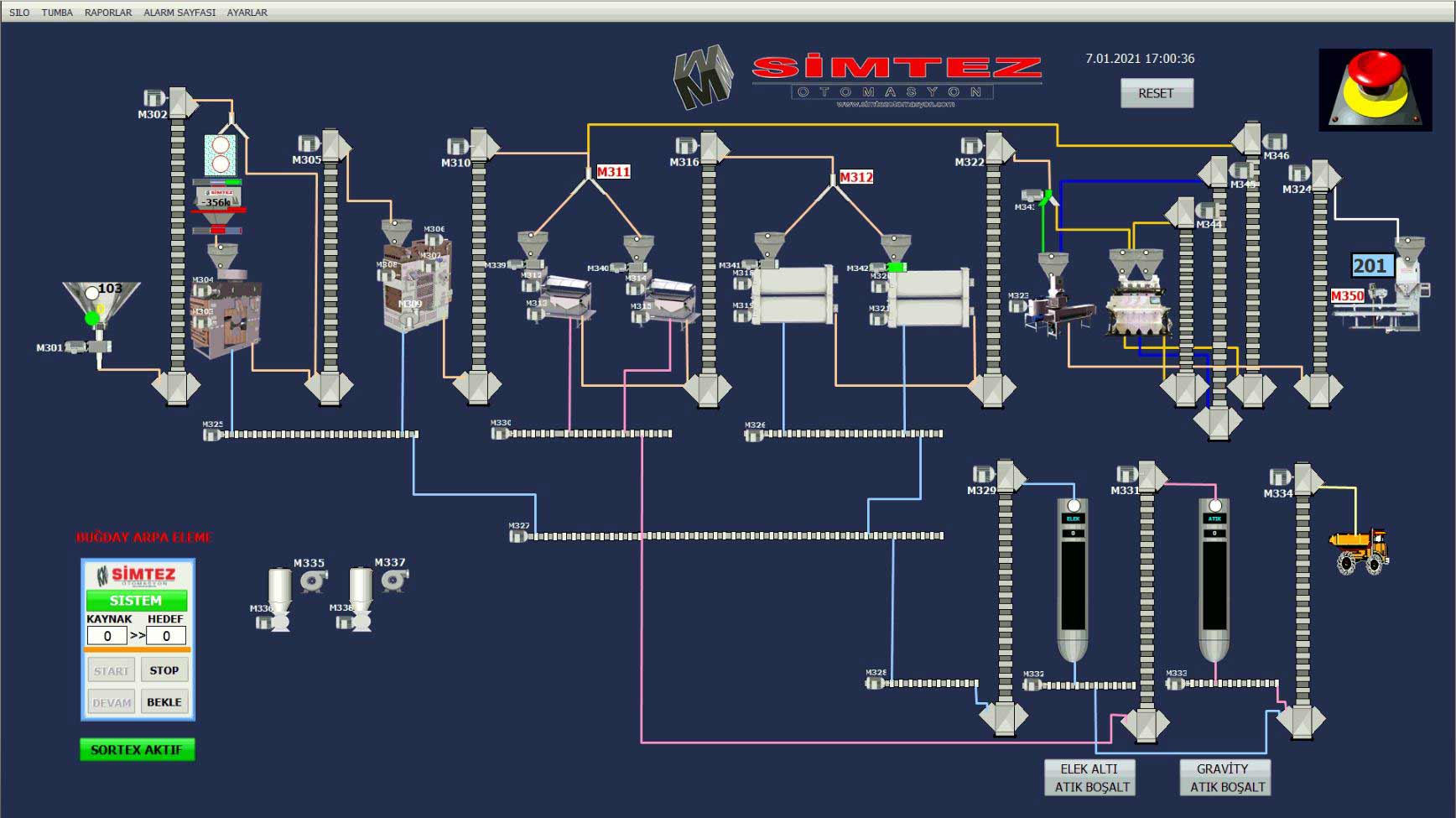
Task: Open the TUMBA menu
Action: click(x=57, y=13)
